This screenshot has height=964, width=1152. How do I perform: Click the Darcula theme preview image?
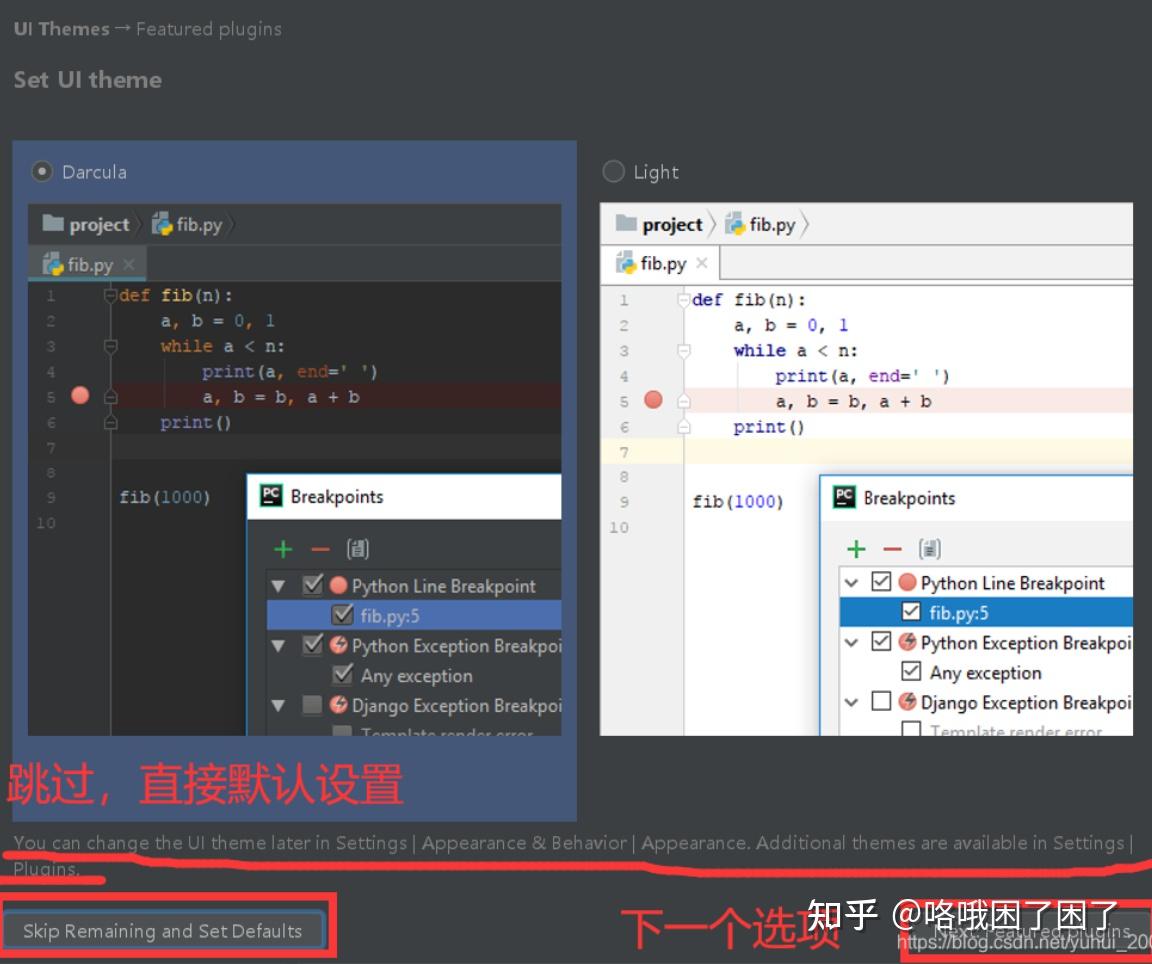click(295, 470)
